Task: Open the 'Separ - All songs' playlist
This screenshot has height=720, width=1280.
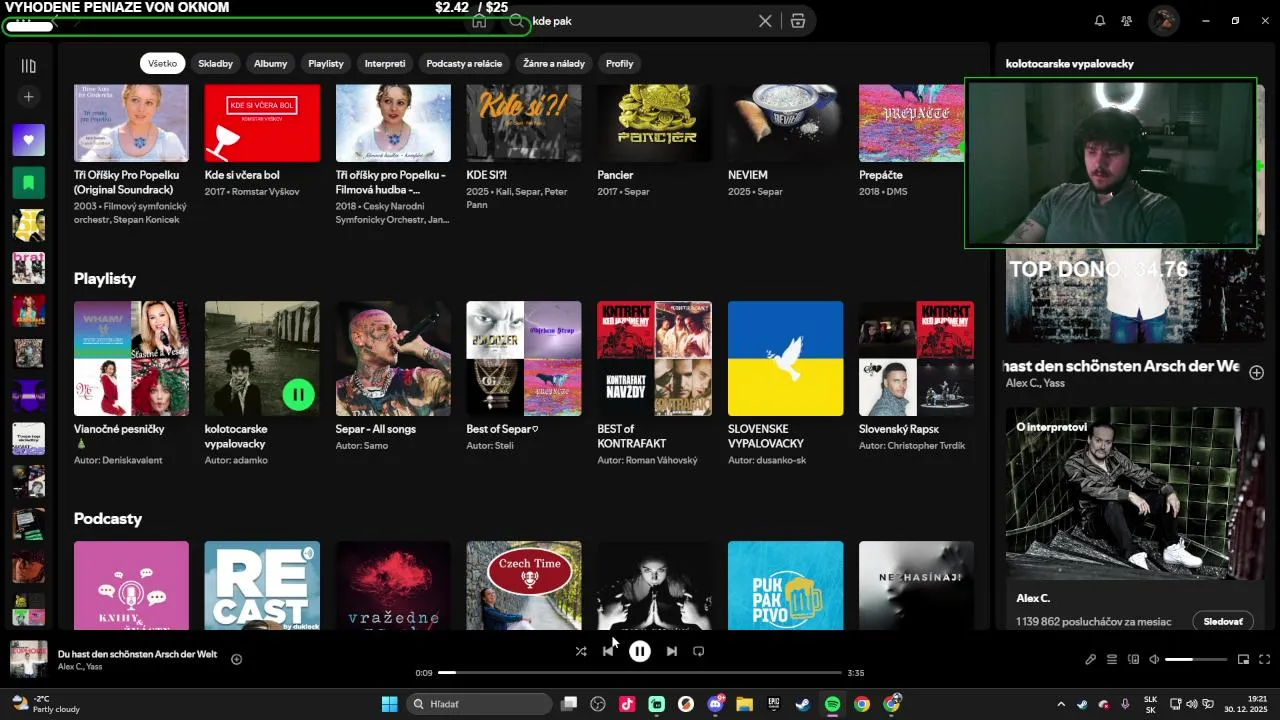Action: tap(393, 358)
